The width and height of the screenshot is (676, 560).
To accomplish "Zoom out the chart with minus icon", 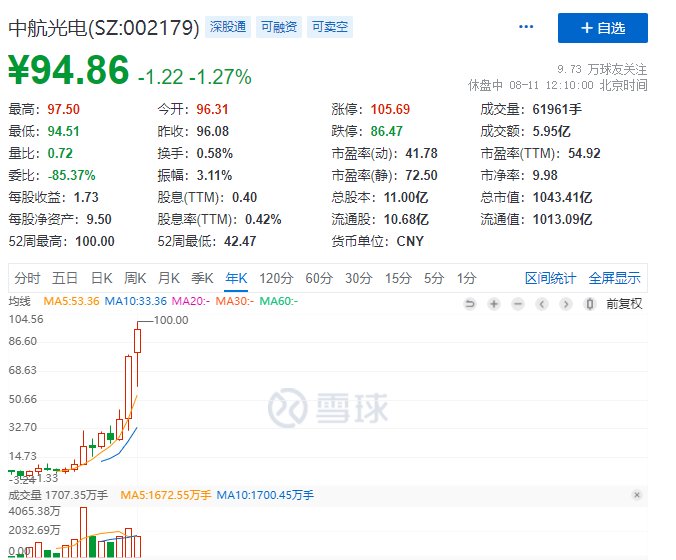I will coord(518,304).
